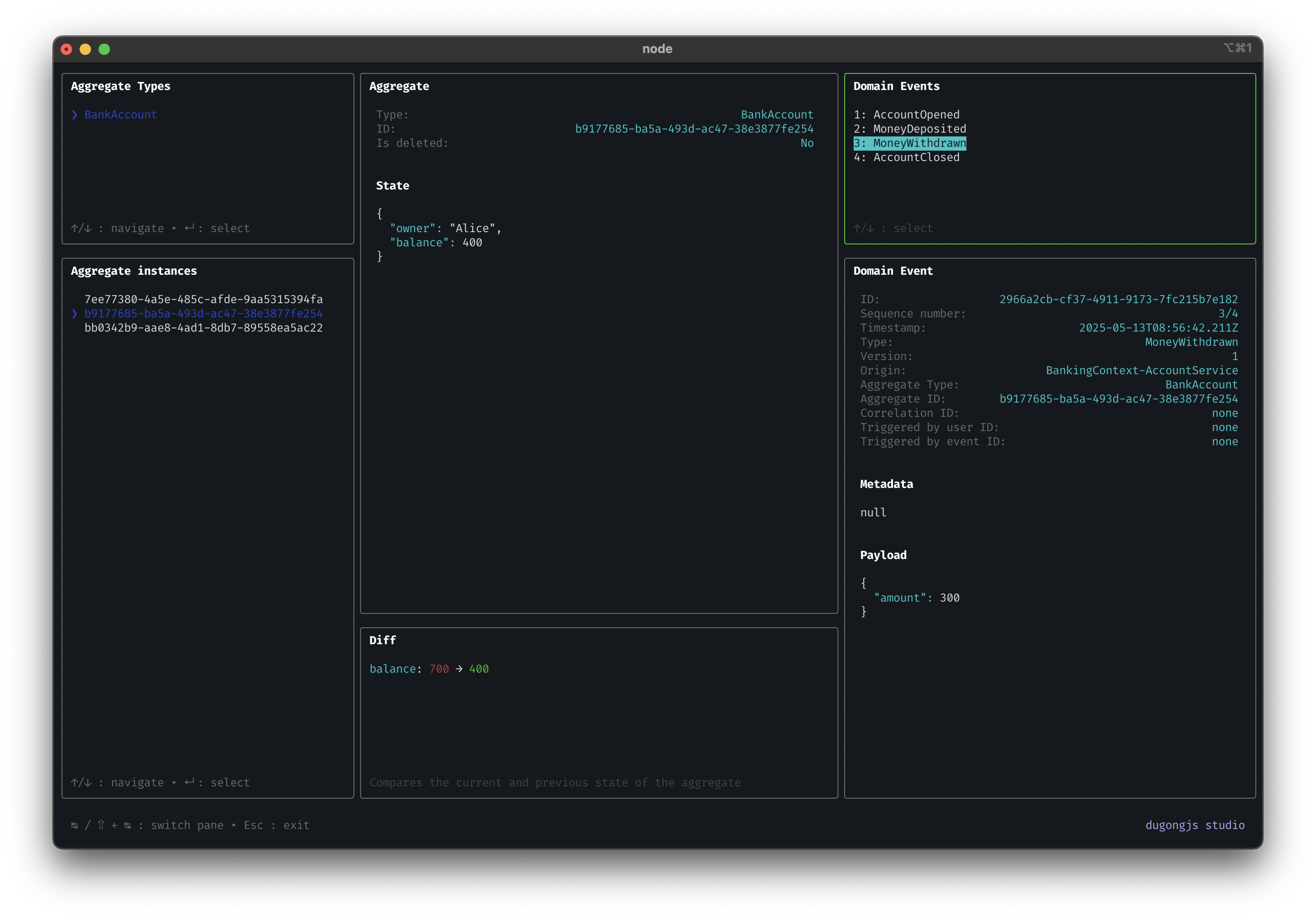The image size is (1316, 919).
Task: Click the Esc : exit hint
Action: tap(277, 825)
